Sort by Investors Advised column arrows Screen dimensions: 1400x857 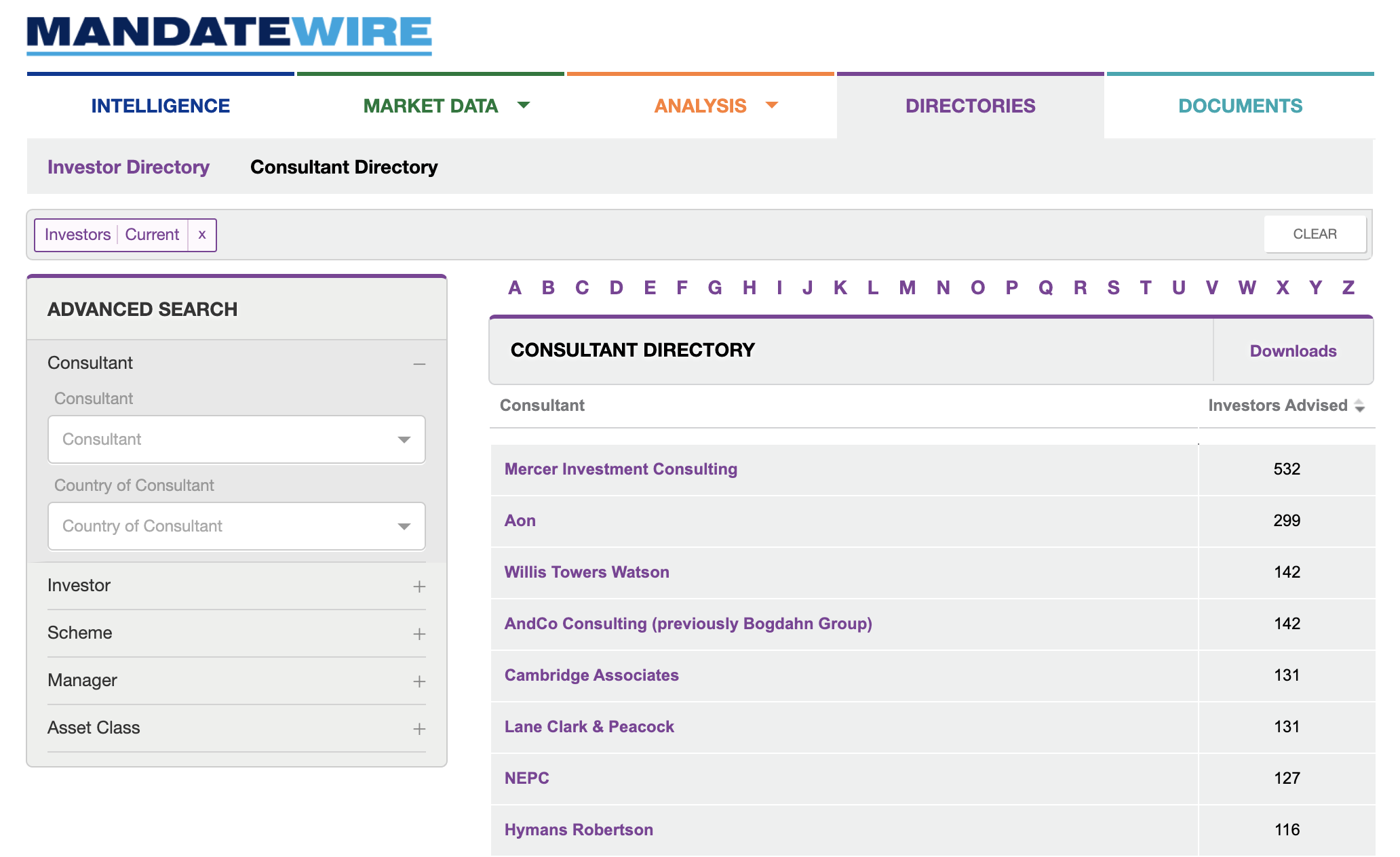[x=1359, y=405]
